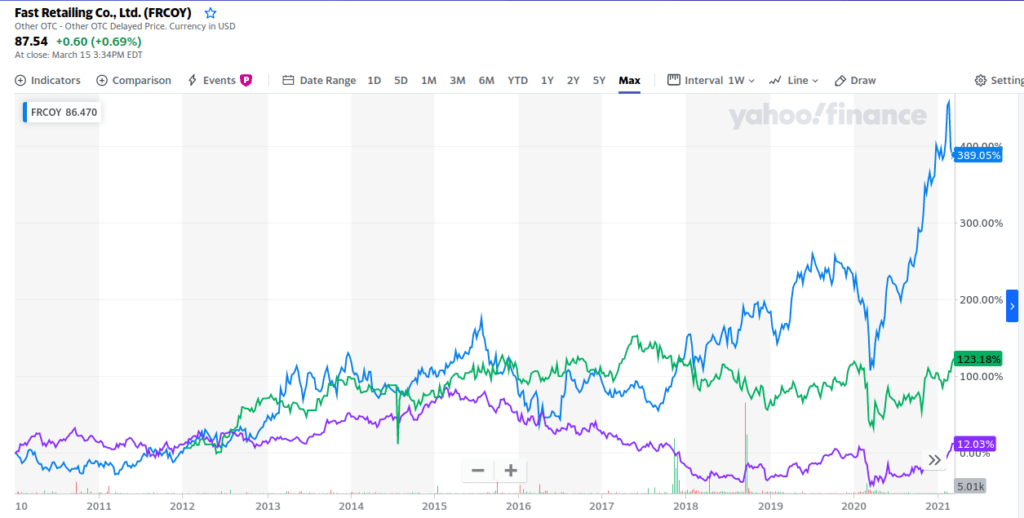Click the 389.05% price label on axis
1024x518 pixels.
click(978, 155)
